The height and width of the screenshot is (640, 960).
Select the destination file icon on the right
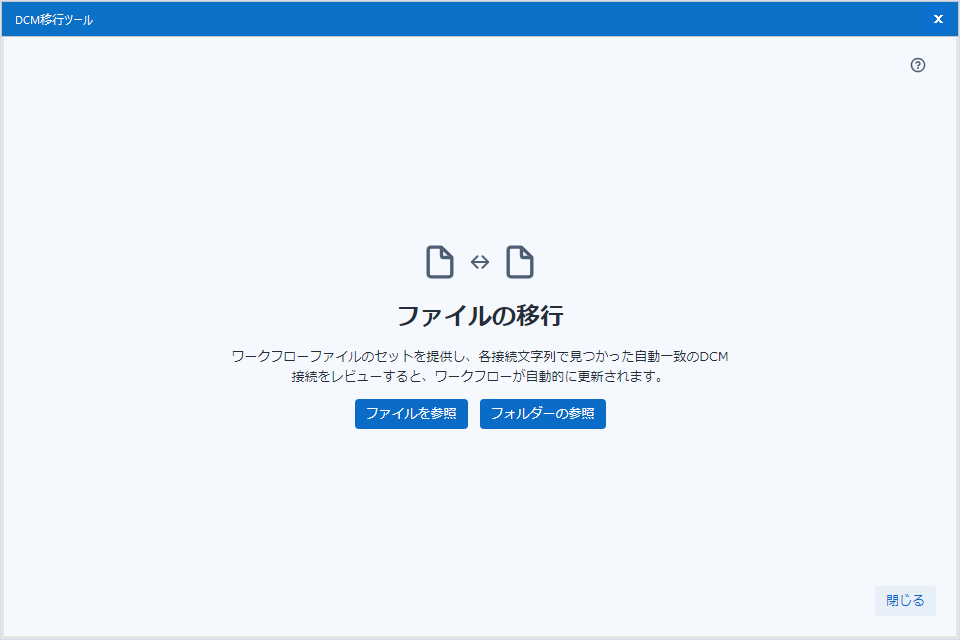pyautogui.click(x=519, y=262)
